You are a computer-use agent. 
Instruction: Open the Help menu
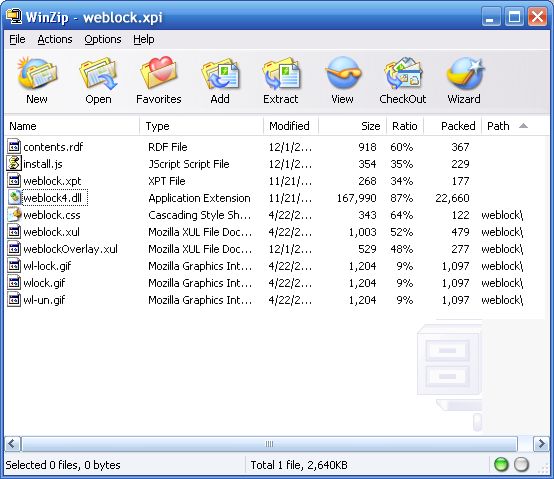[x=143, y=39]
